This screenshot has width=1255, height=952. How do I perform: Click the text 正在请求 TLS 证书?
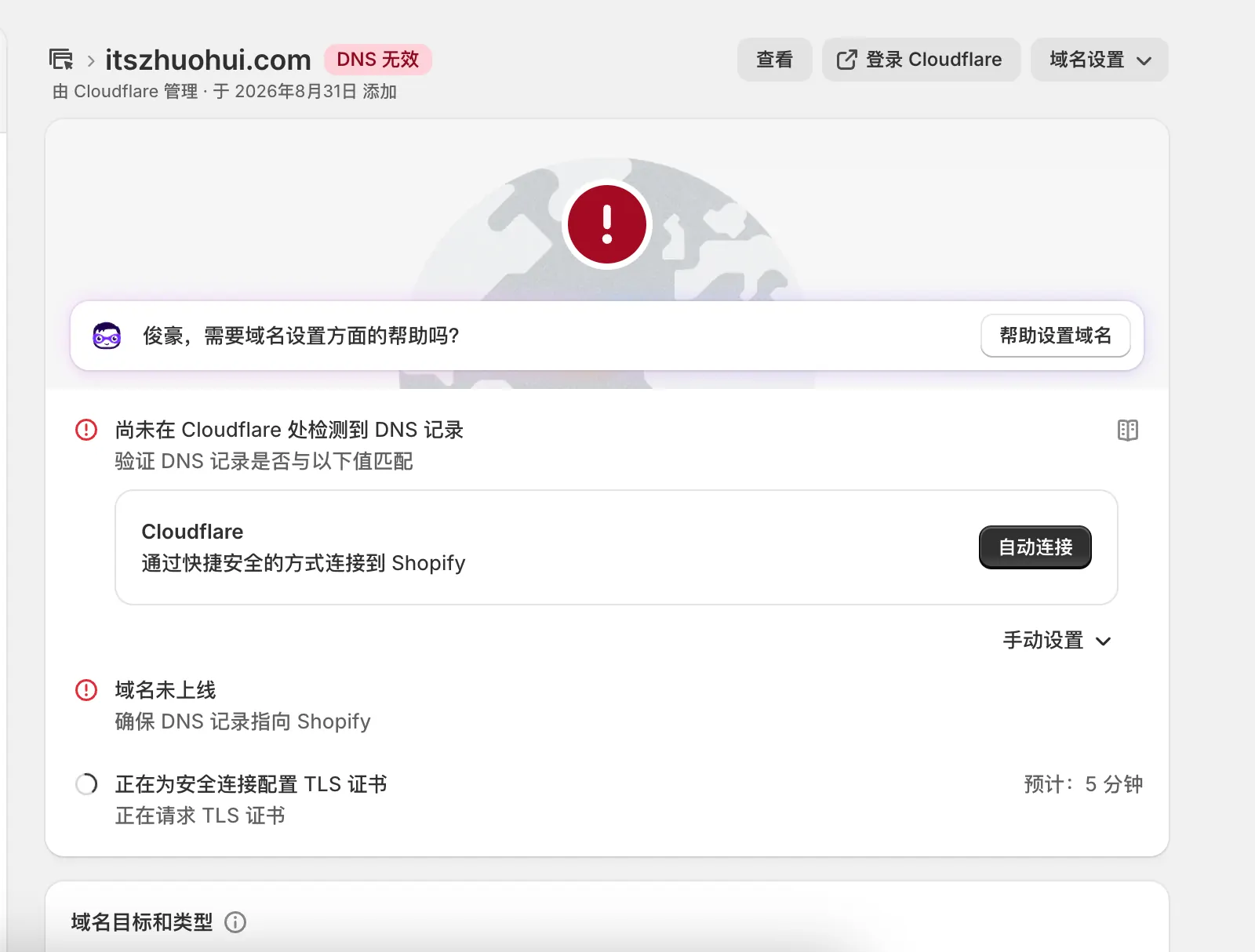pyautogui.click(x=200, y=816)
